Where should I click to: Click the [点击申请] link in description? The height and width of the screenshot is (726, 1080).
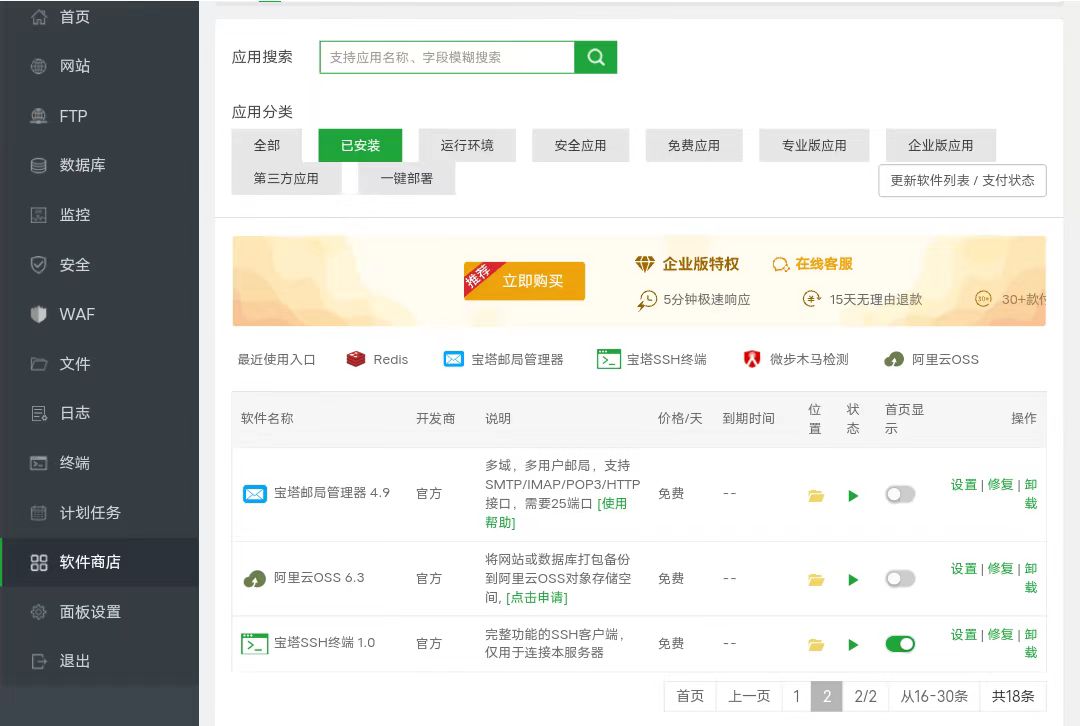[537, 598]
